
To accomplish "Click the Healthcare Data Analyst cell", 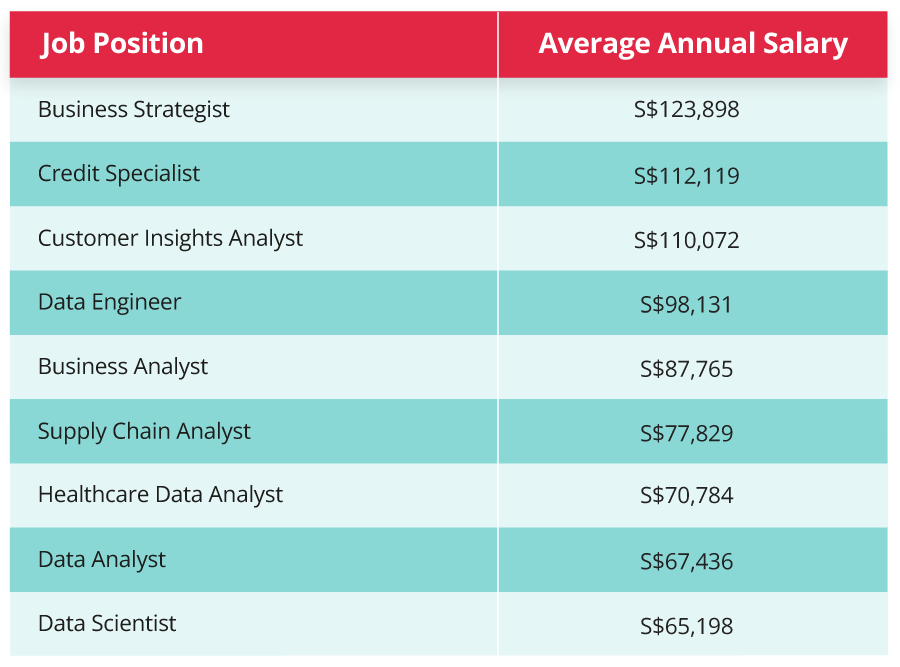I will pyautogui.click(x=160, y=495).
